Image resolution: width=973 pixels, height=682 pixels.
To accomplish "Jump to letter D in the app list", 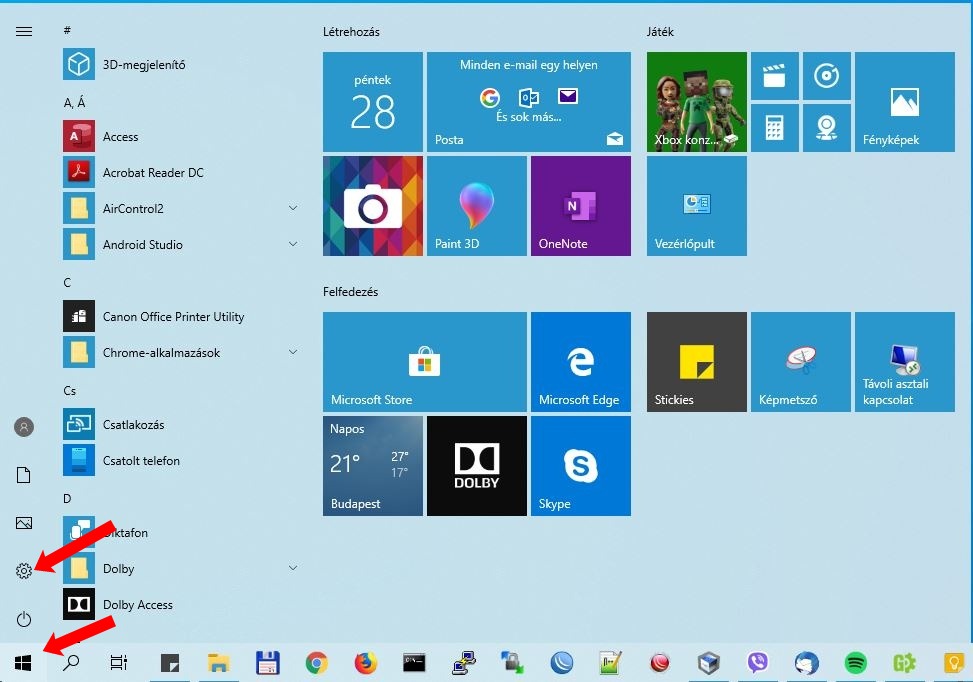I will 66,498.
